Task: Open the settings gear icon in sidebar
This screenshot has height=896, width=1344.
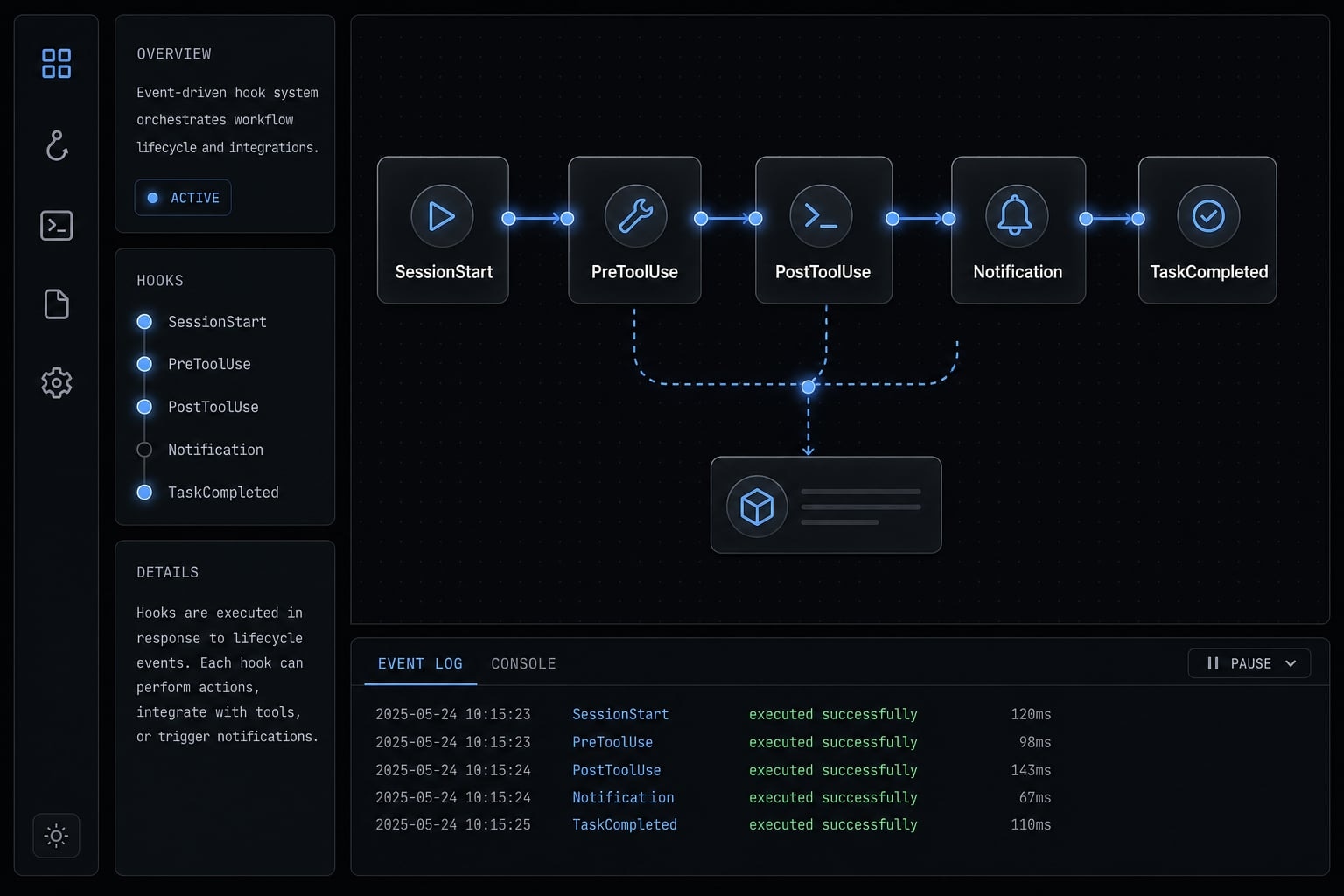Action: [56, 382]
